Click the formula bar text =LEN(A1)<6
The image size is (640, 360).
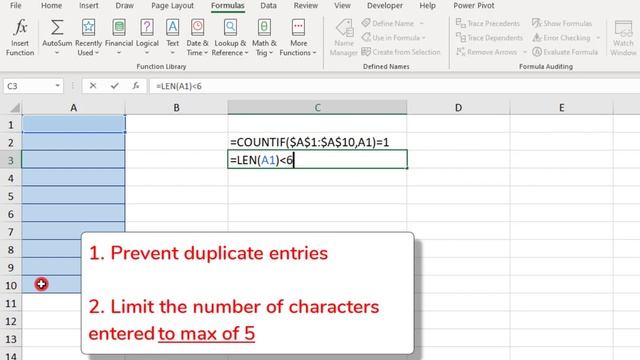tap(179, 86)
